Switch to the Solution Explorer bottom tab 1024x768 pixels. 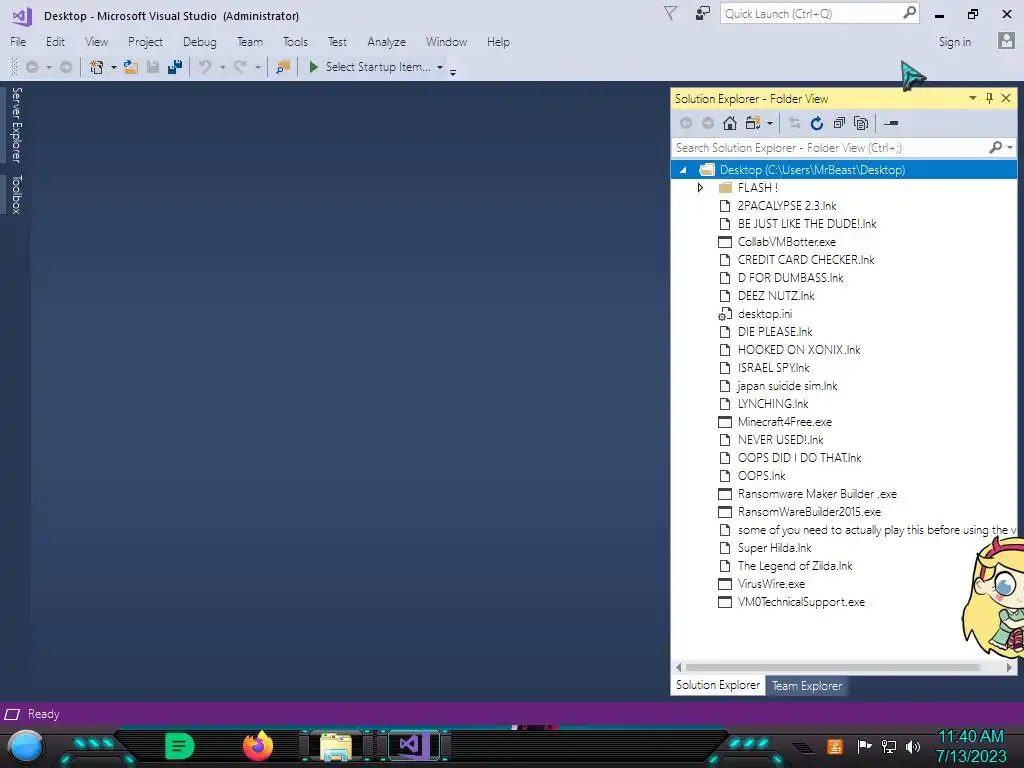click(718, 685)
